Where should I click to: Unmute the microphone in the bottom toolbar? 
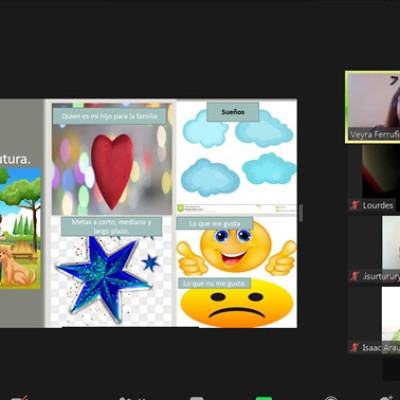[19, 398]
